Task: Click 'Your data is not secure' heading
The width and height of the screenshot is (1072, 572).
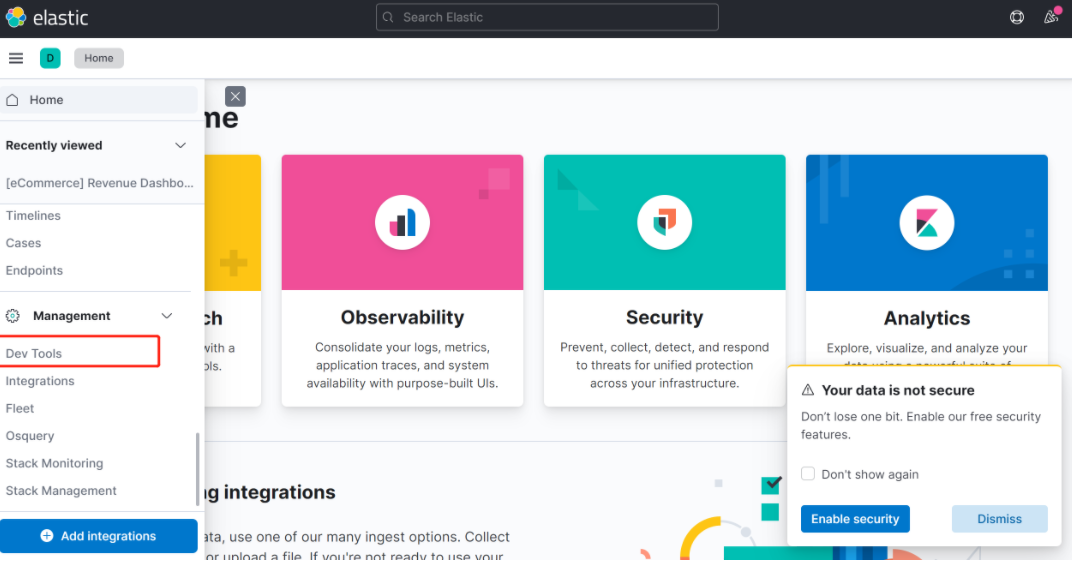Action: pos(898,390)
